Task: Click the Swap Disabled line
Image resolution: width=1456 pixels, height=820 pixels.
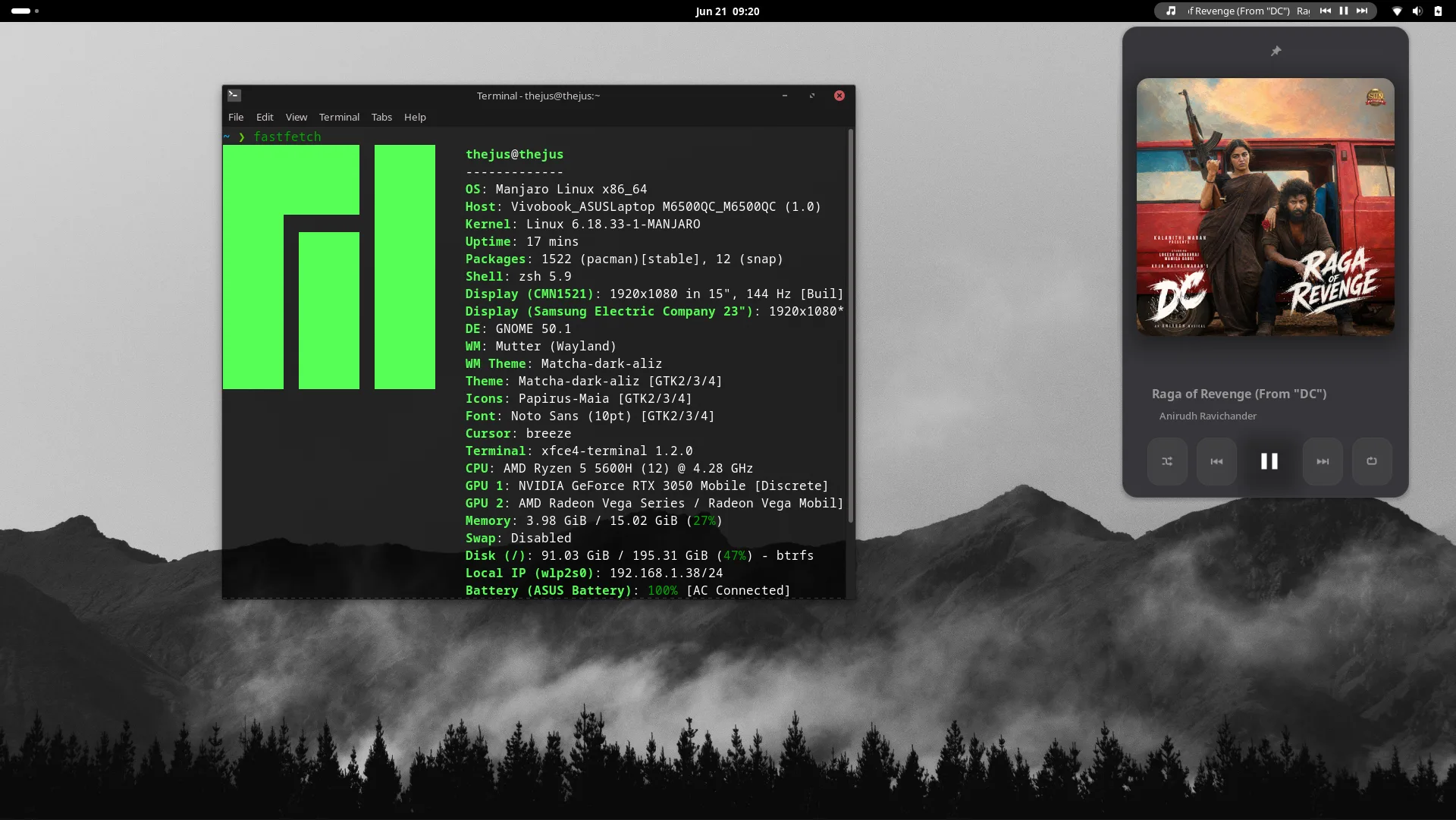Action: 519,538
